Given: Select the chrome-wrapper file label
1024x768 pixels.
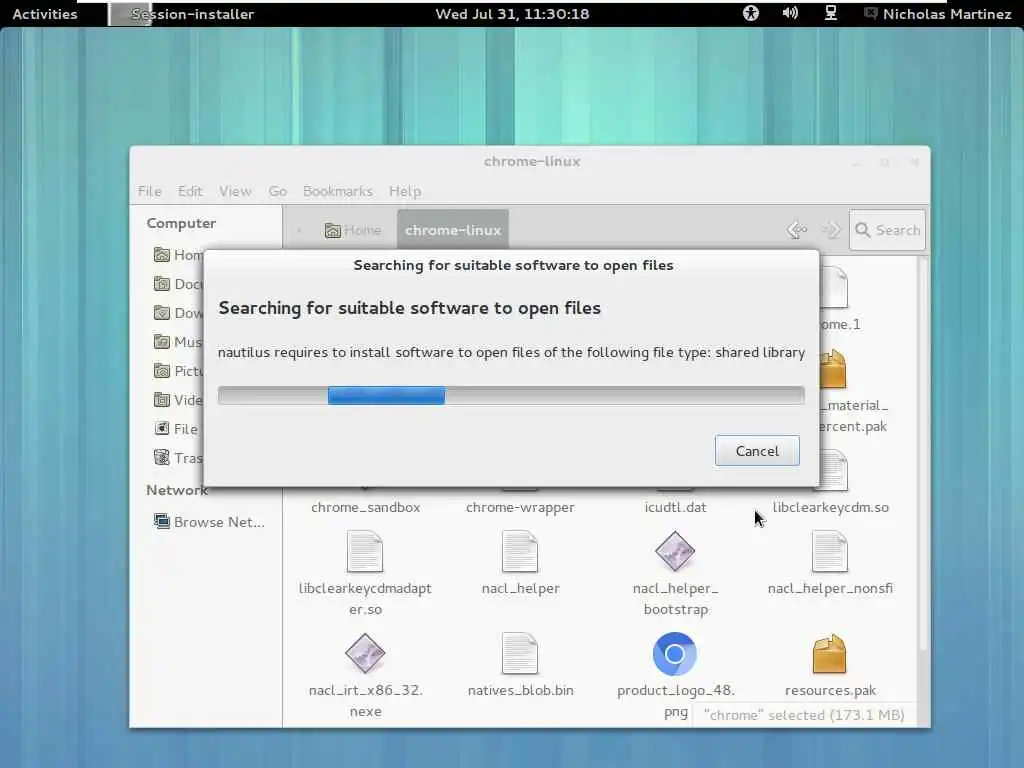Looking at the screenshot, I should coord(520,507).
